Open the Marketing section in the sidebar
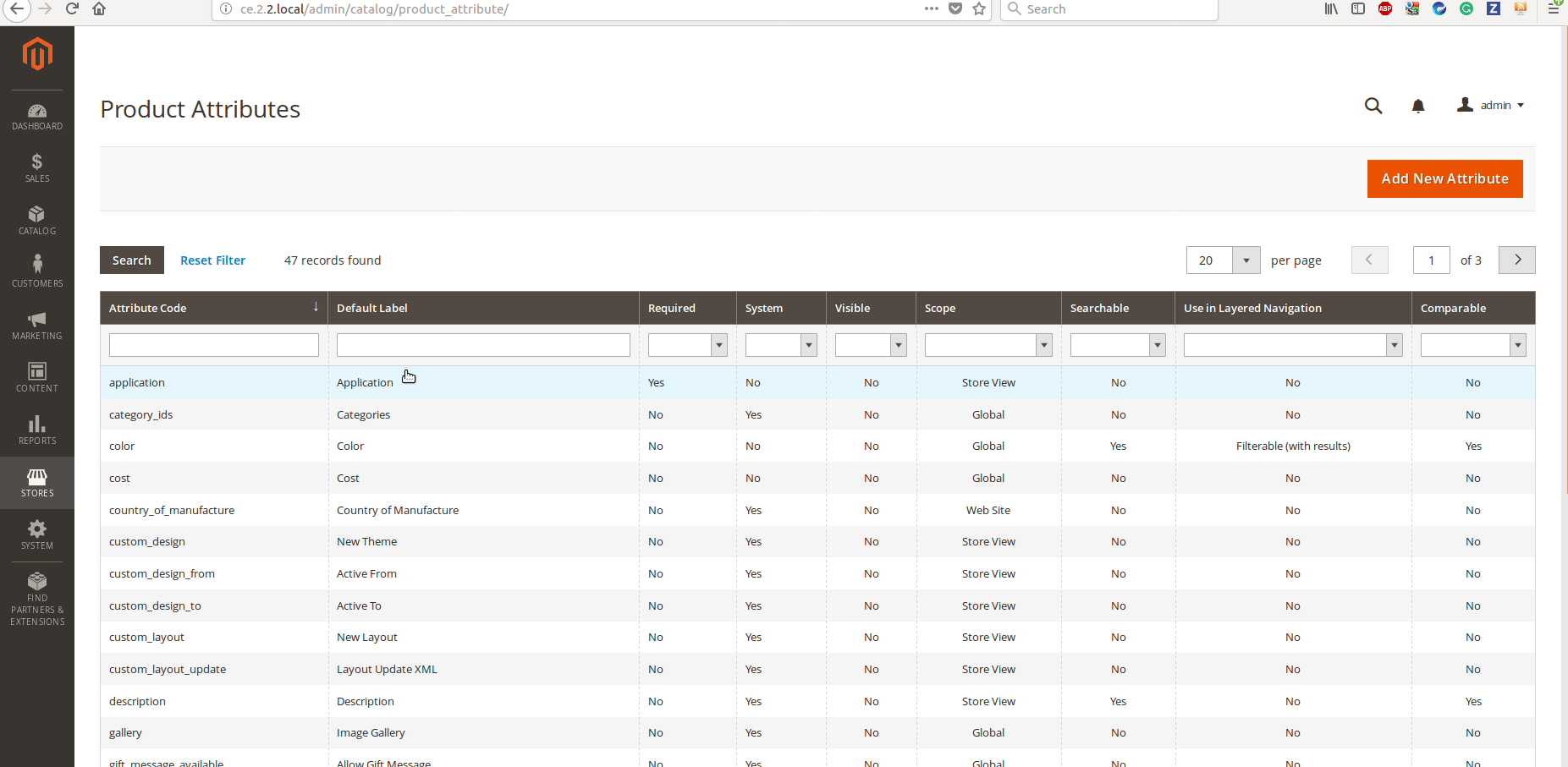 [37, 325]
